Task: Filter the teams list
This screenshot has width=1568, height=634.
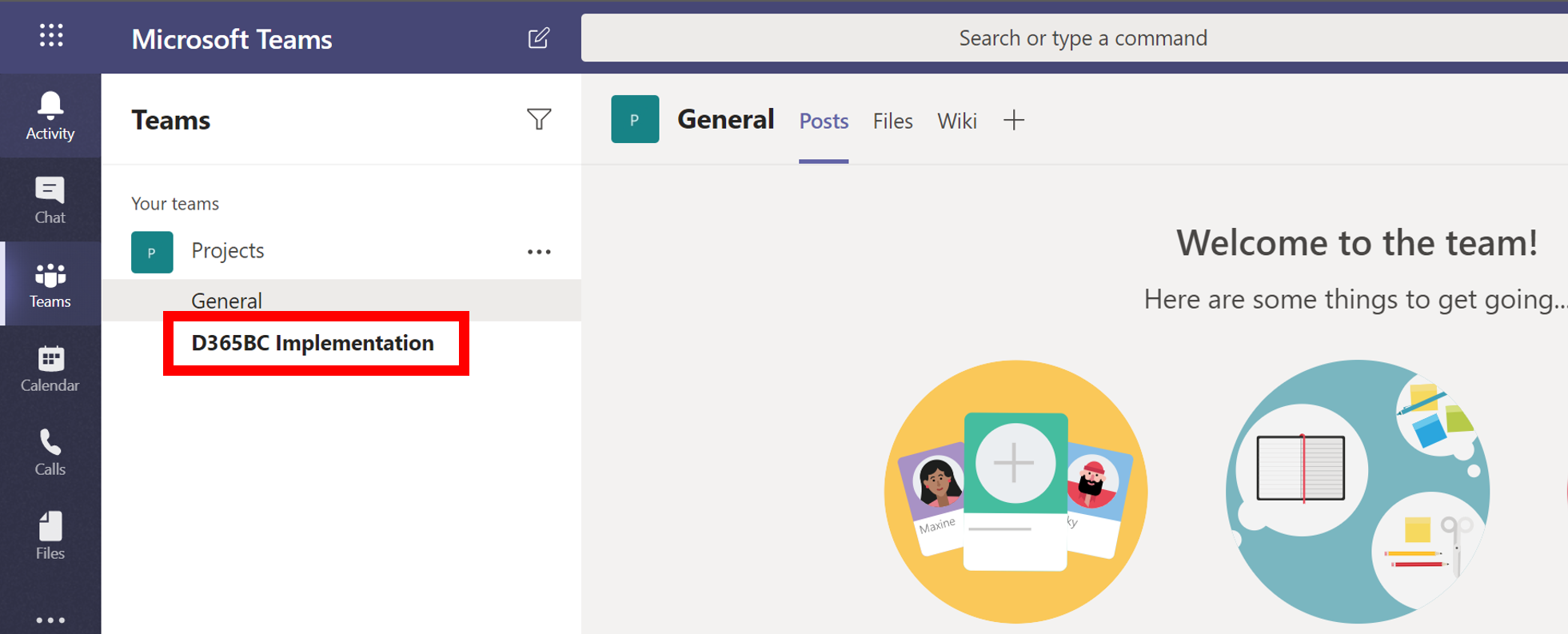Action: 539,119
